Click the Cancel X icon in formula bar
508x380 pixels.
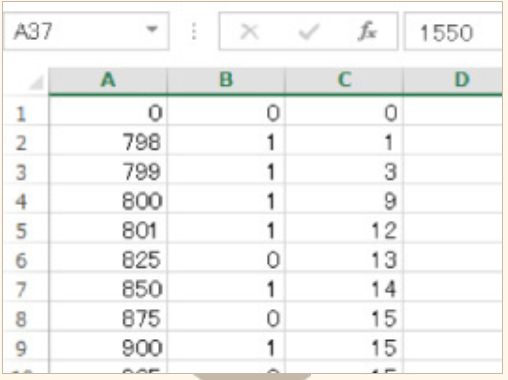pyautogui.click(x=249, y=32)
